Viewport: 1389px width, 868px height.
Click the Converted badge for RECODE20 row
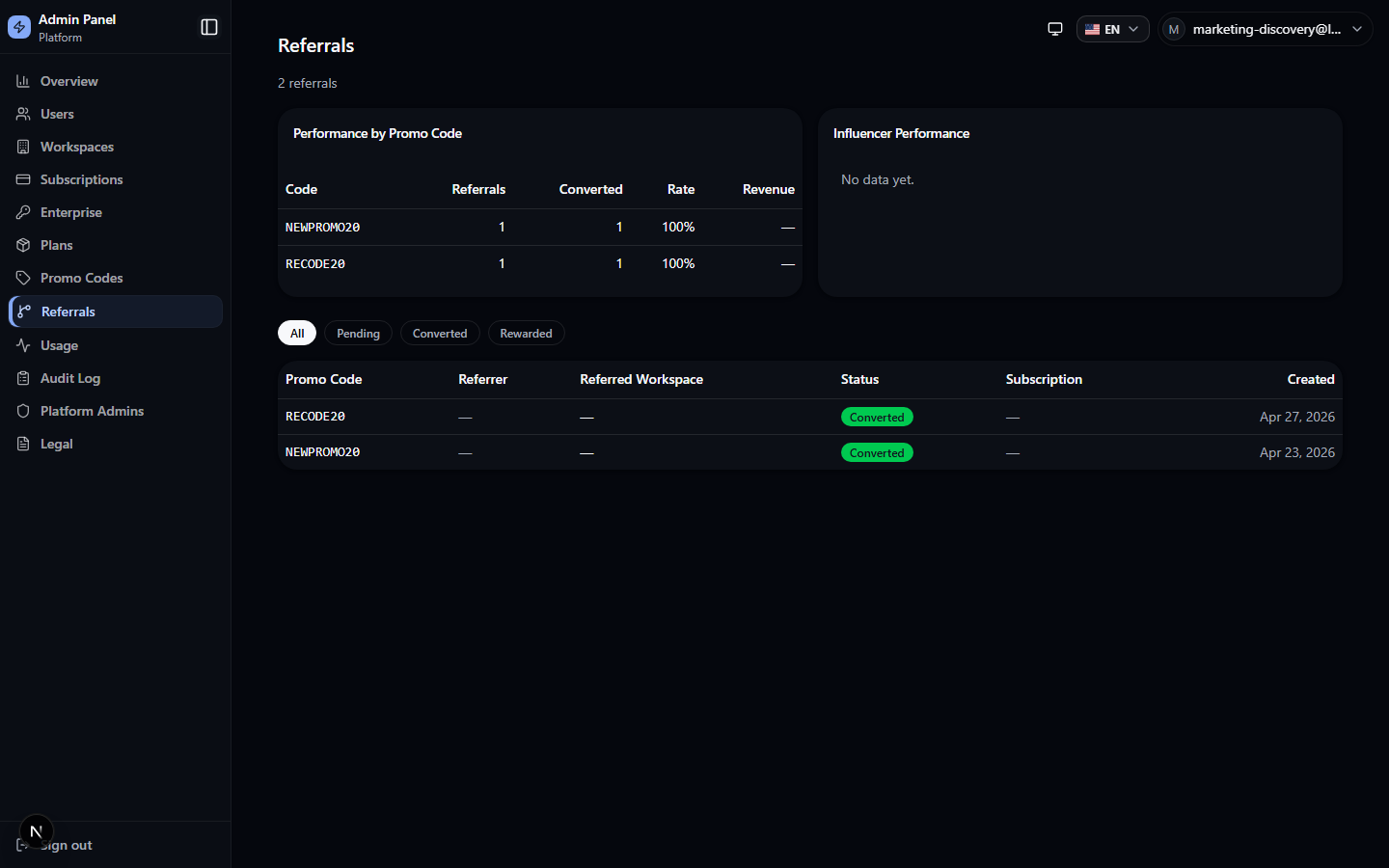pos(877,417)
